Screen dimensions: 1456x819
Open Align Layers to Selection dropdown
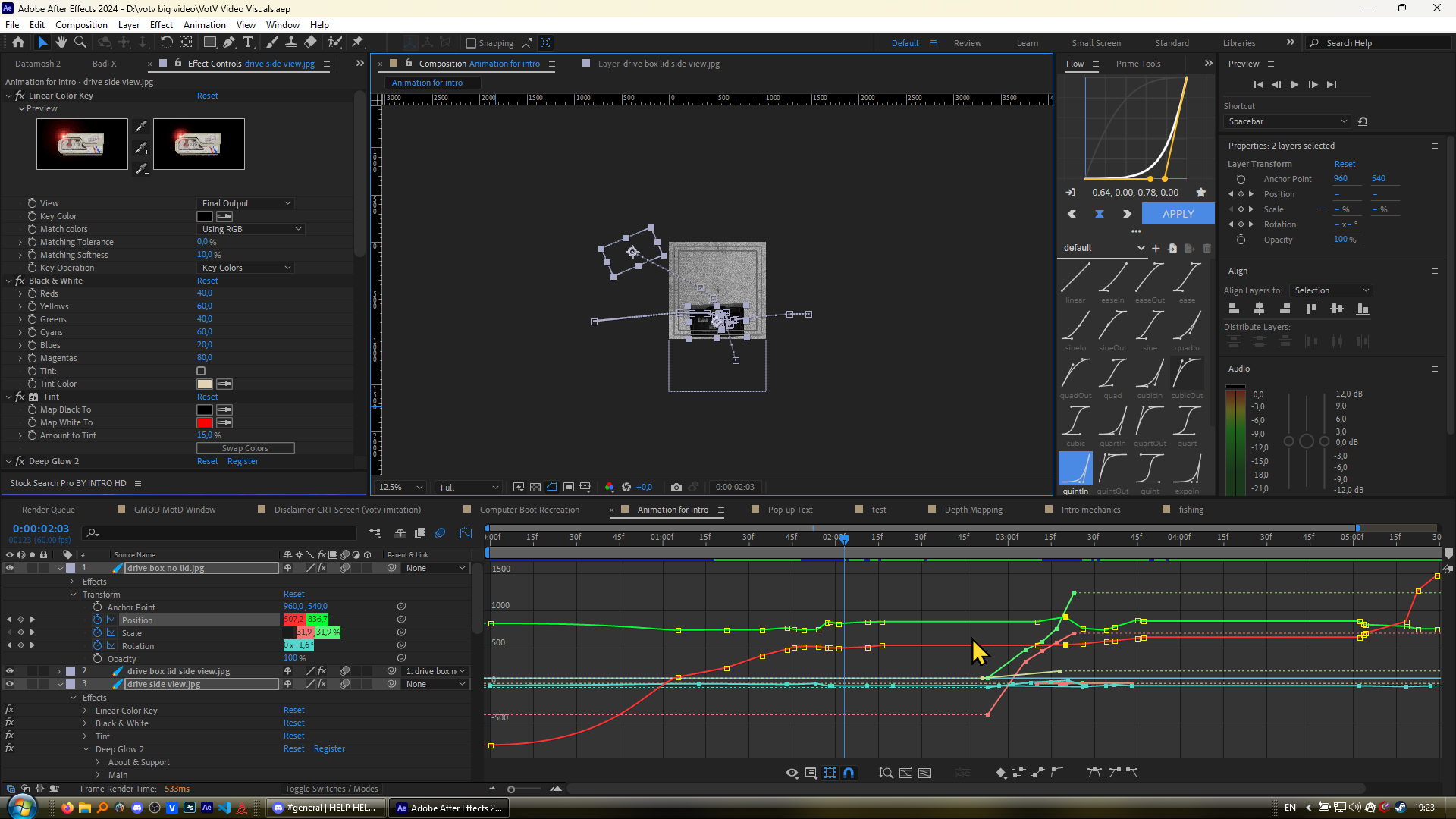click(x=1331, y=290)
